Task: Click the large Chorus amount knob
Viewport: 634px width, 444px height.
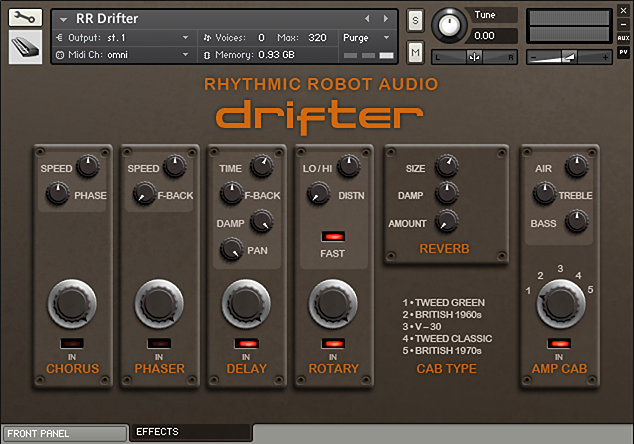Action: [72, 303]
